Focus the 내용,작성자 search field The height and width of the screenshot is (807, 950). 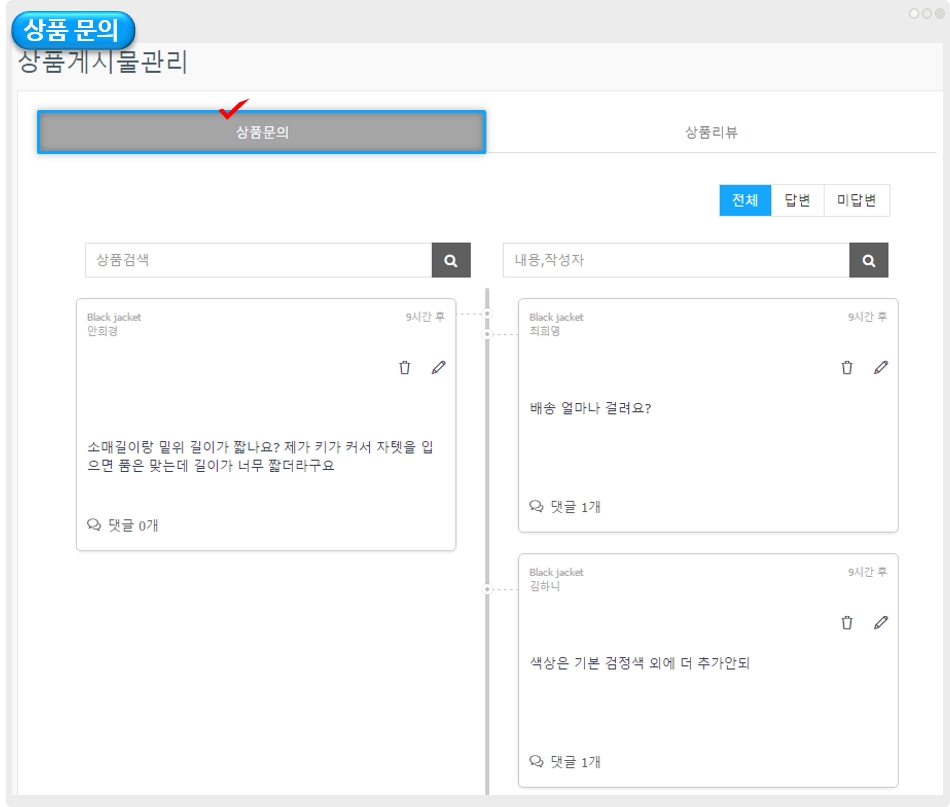point(675,260)
